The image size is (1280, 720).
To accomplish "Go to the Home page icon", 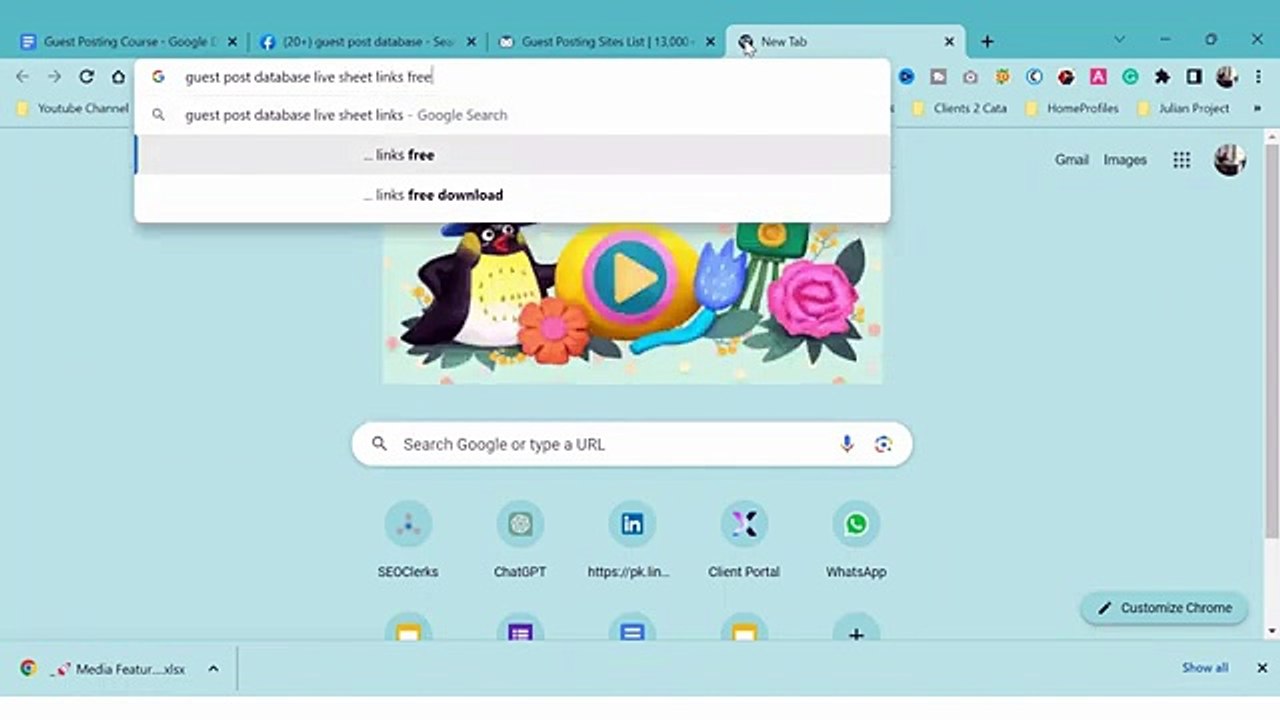I will point(118,76).
